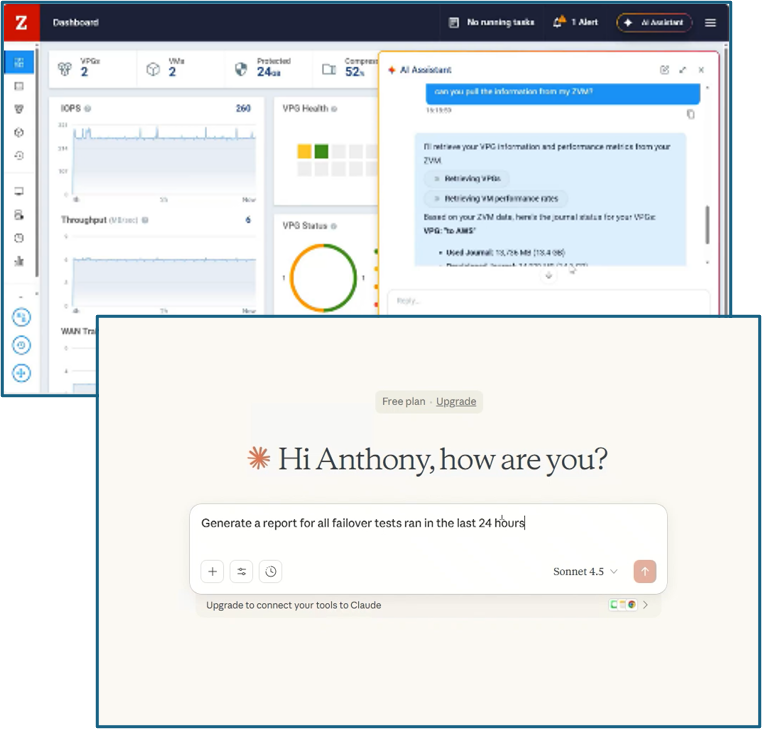Click the VPG Status donut chart
The height and width of the screenshot is (729, 762).
point(323,278)
